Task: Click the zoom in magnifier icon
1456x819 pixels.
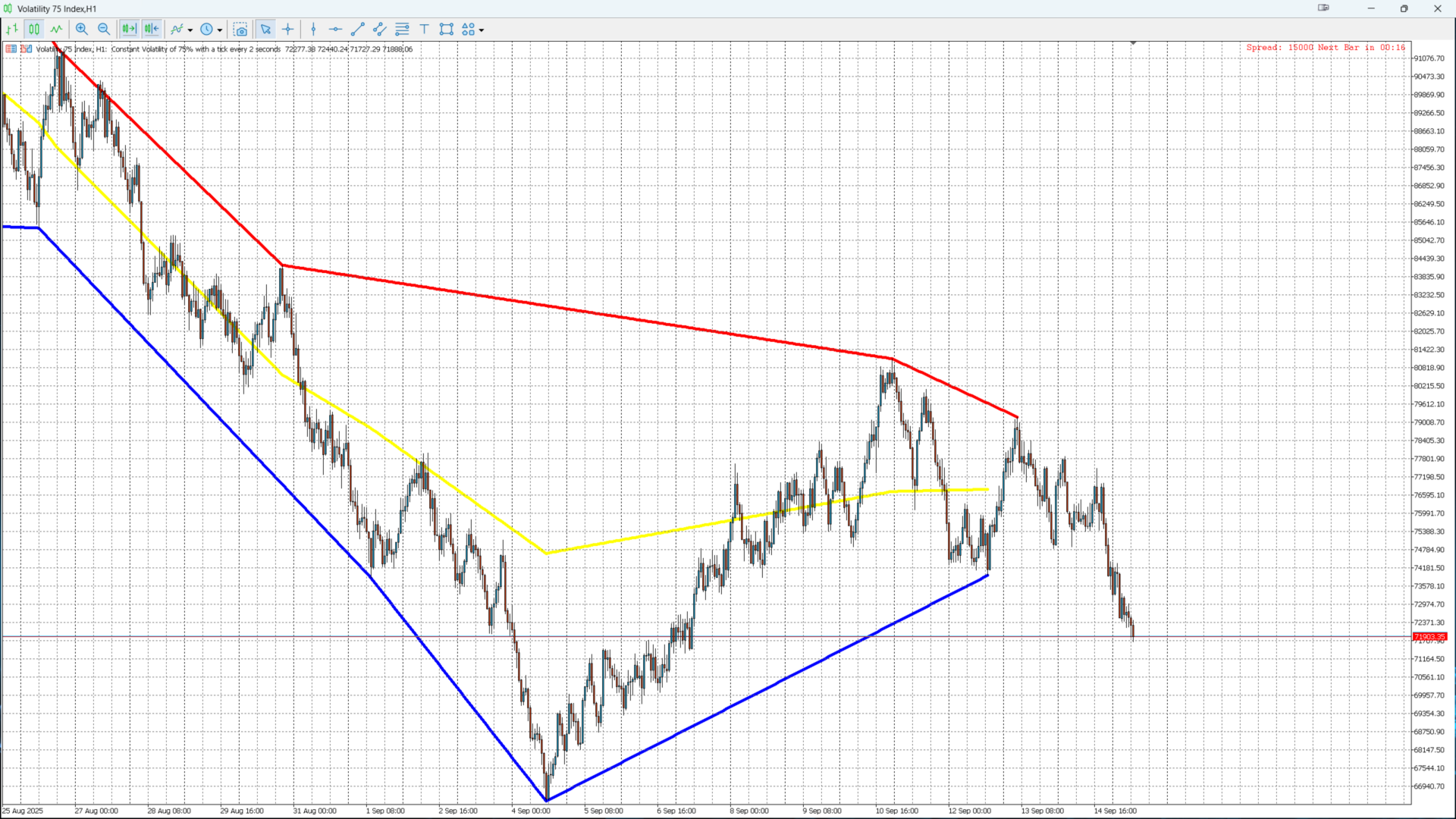Action: click(x=82, y=30)
